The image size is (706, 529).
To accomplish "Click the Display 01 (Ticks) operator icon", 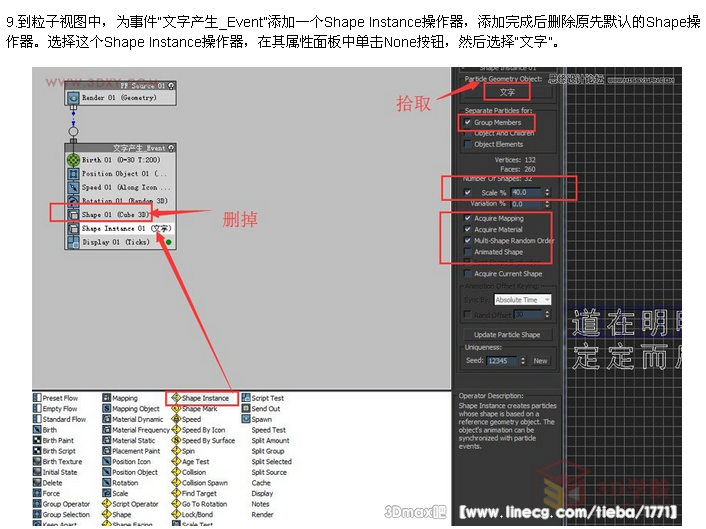I will click(x=73, y=242).
